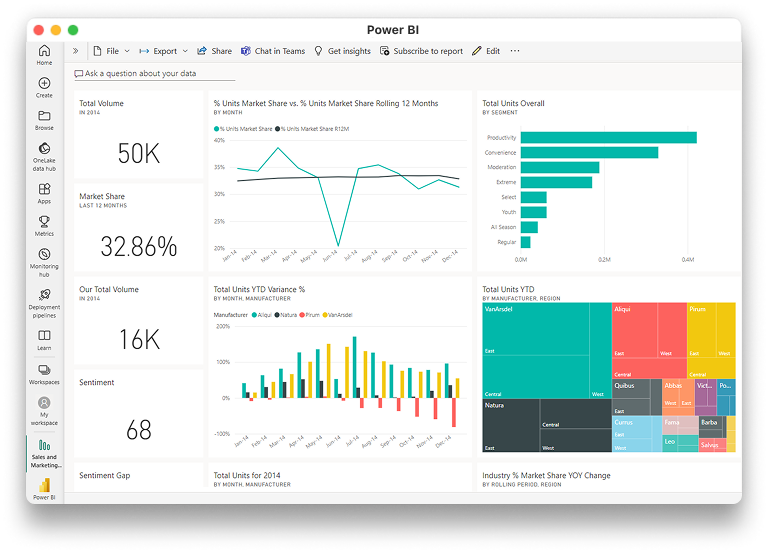This screenshot has width=768, height=552.
Task: Select the Extreme segment bar
Action: click(556, 182)
